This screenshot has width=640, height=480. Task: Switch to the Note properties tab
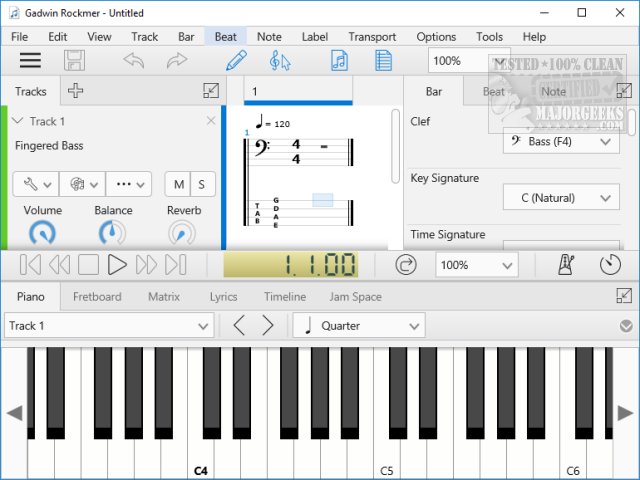[553, 91]
